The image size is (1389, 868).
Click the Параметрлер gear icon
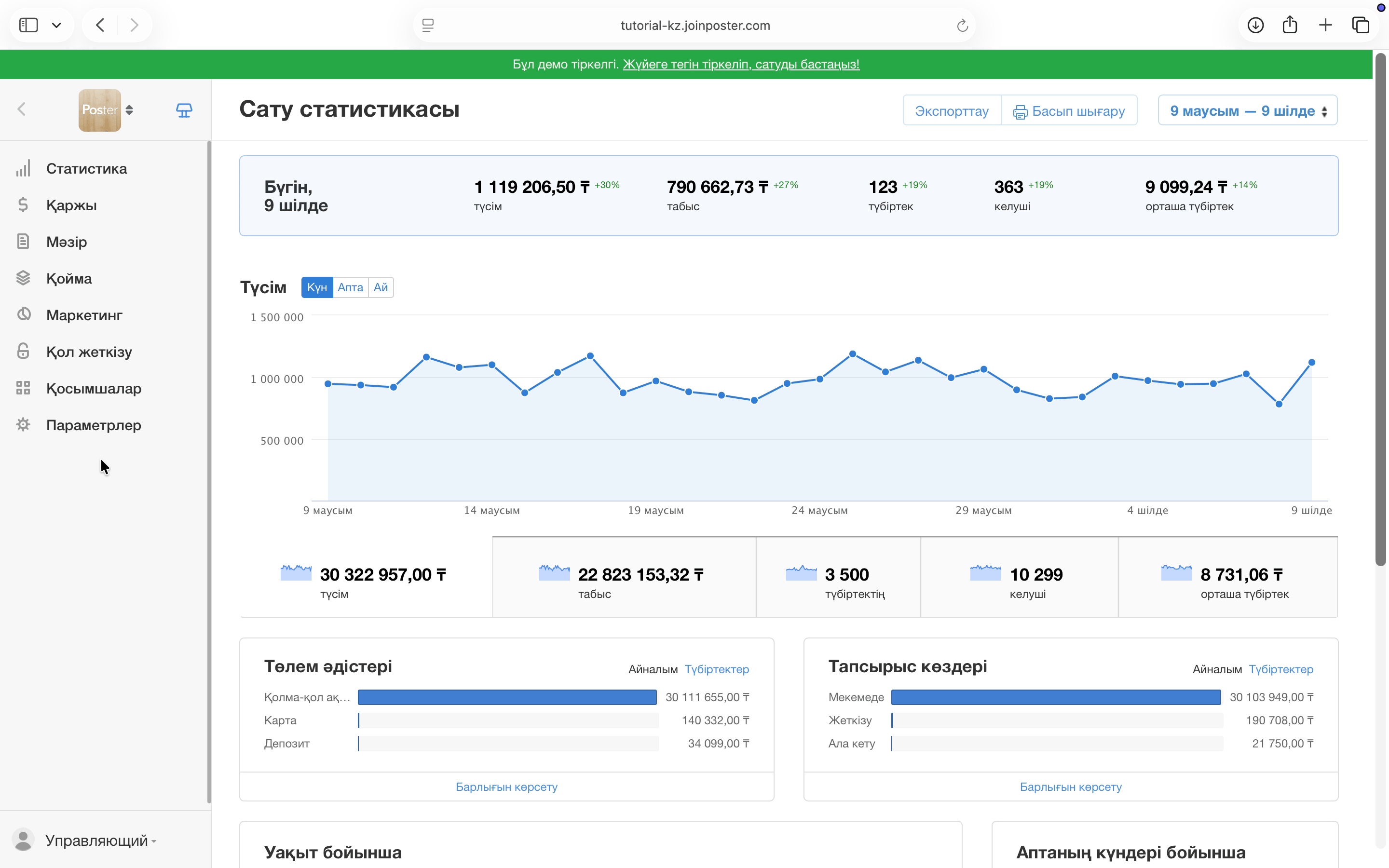click(23, 425)
